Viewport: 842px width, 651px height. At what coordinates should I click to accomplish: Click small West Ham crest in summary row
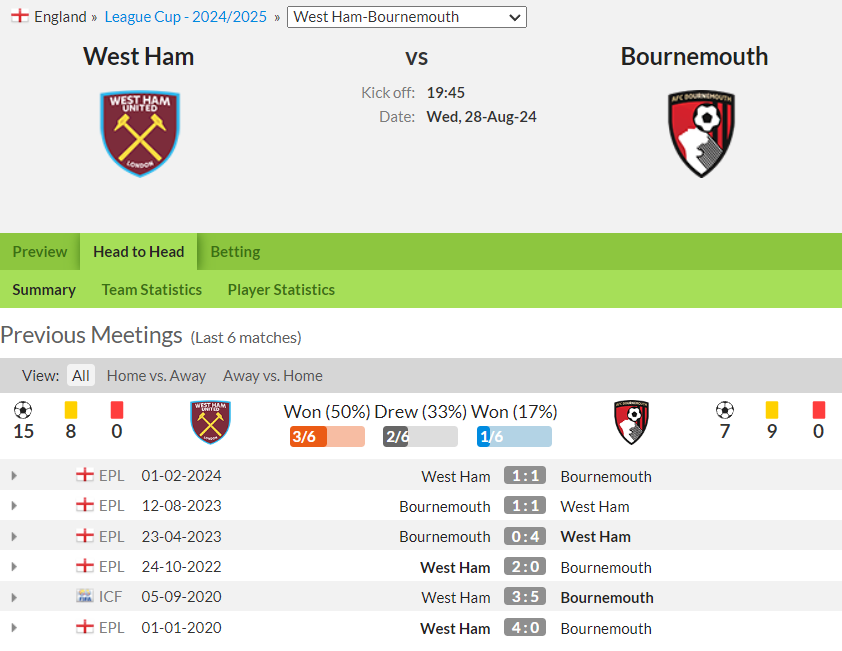(210, 422)
